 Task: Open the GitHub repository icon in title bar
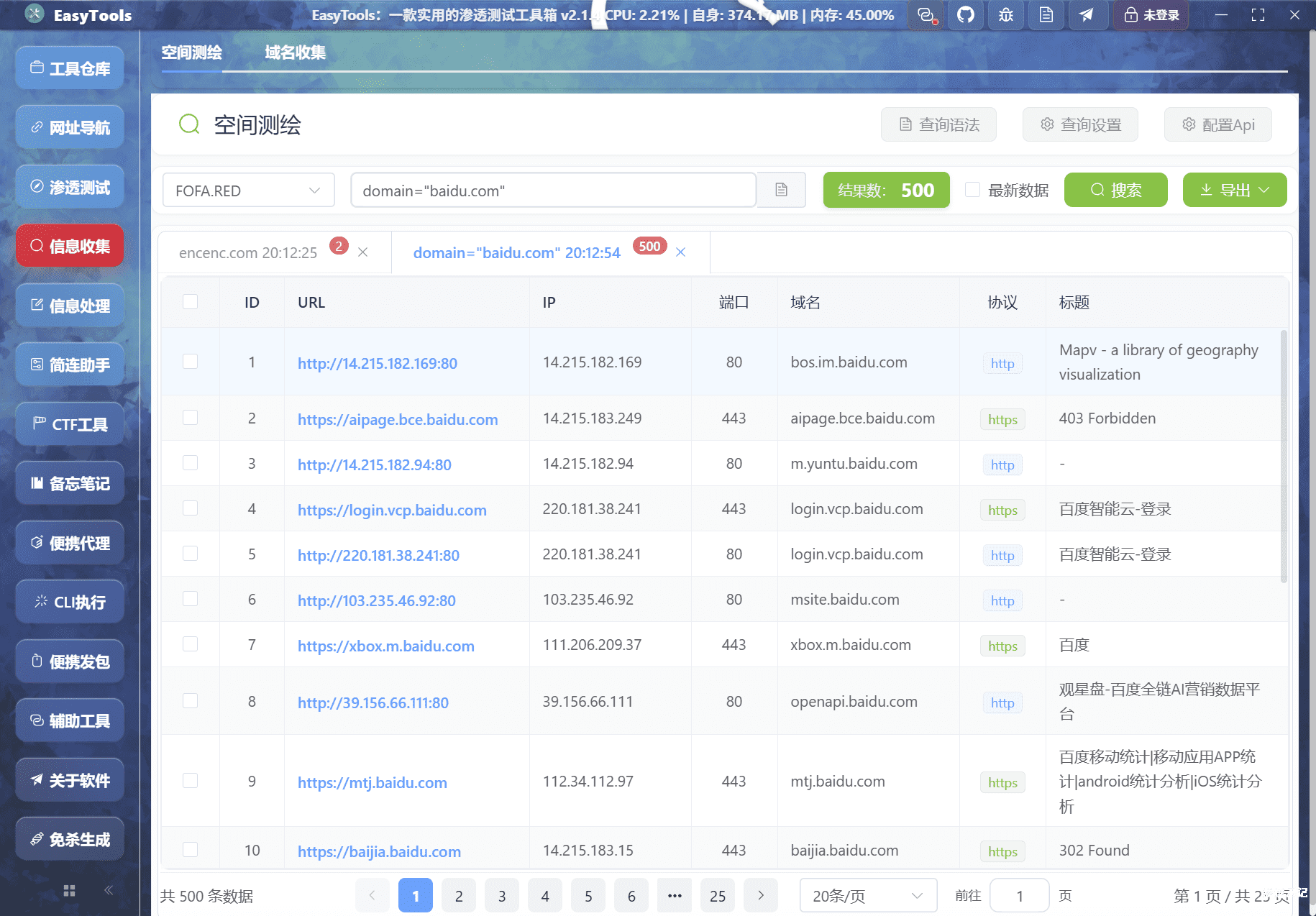965,14
